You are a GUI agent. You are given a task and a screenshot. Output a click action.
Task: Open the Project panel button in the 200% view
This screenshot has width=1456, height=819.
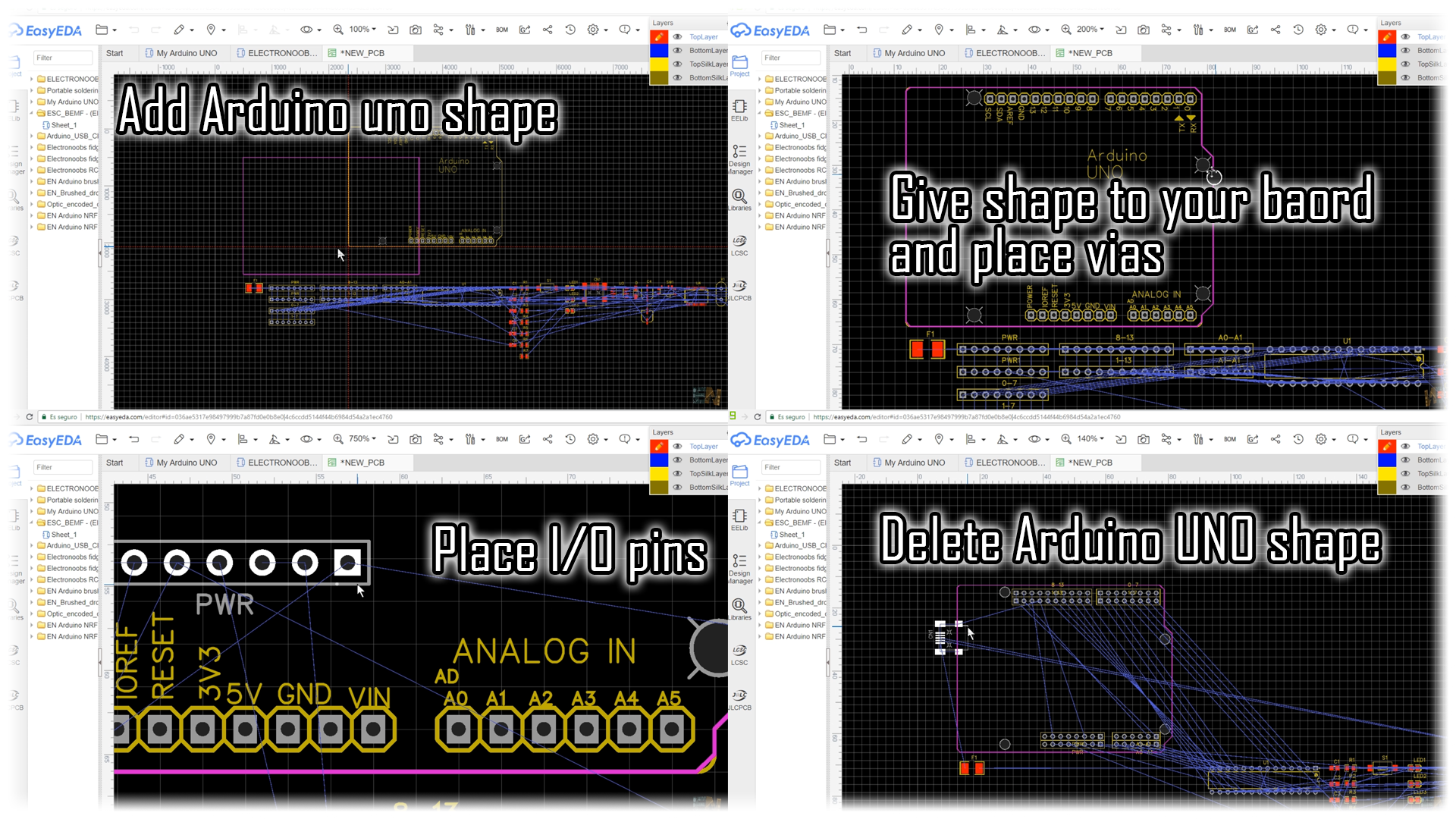click(740, 65)
